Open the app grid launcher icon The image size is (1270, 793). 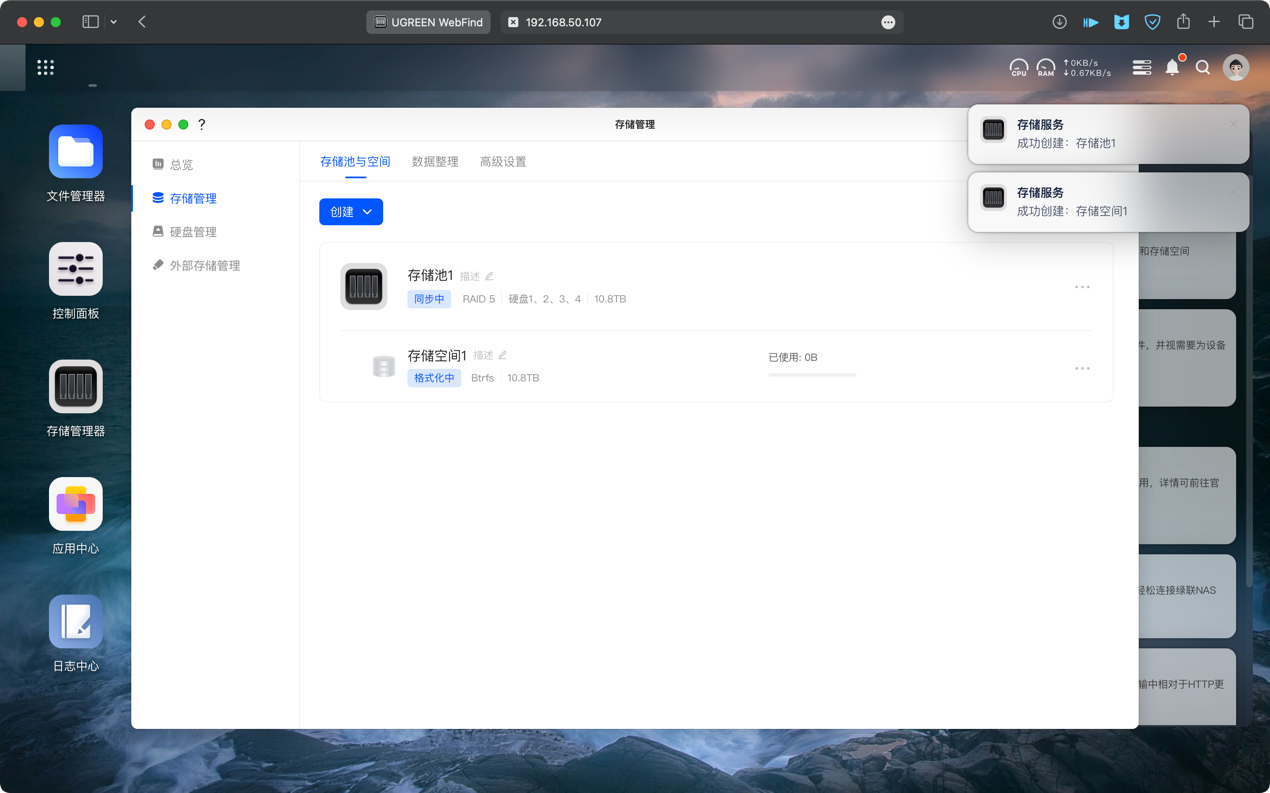pyautogui.click(x=46, y=67)
